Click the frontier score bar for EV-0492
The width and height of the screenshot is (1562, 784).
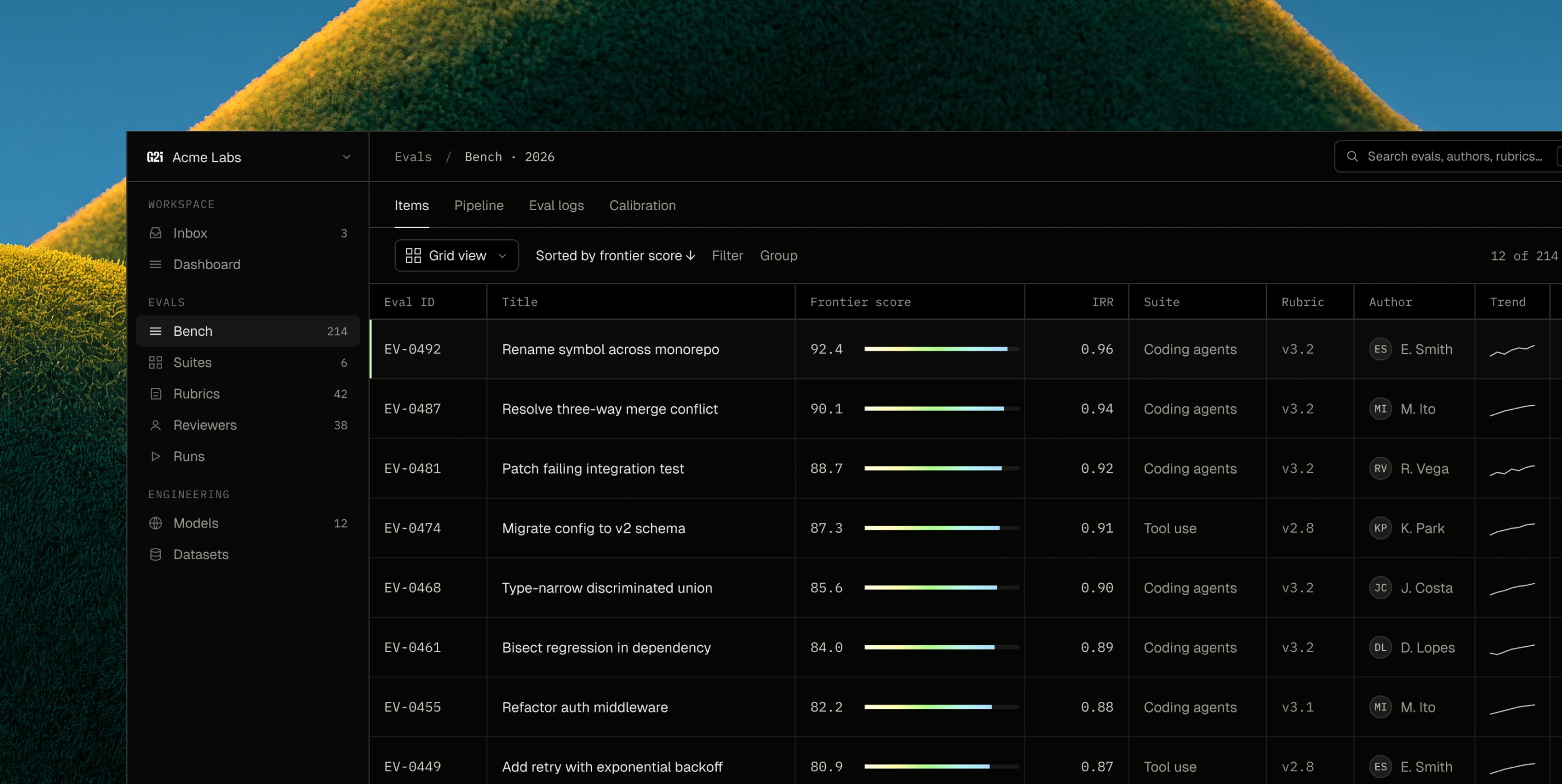point(942,349)
